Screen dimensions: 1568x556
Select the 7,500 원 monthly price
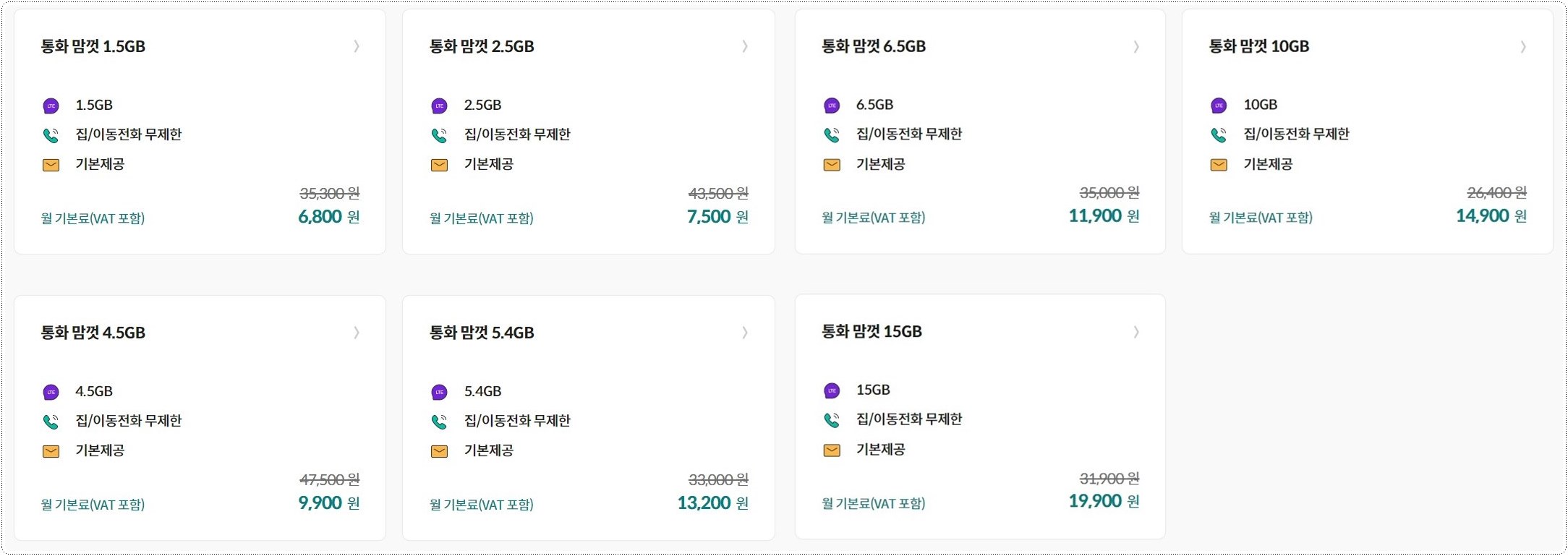click(717, 217)
